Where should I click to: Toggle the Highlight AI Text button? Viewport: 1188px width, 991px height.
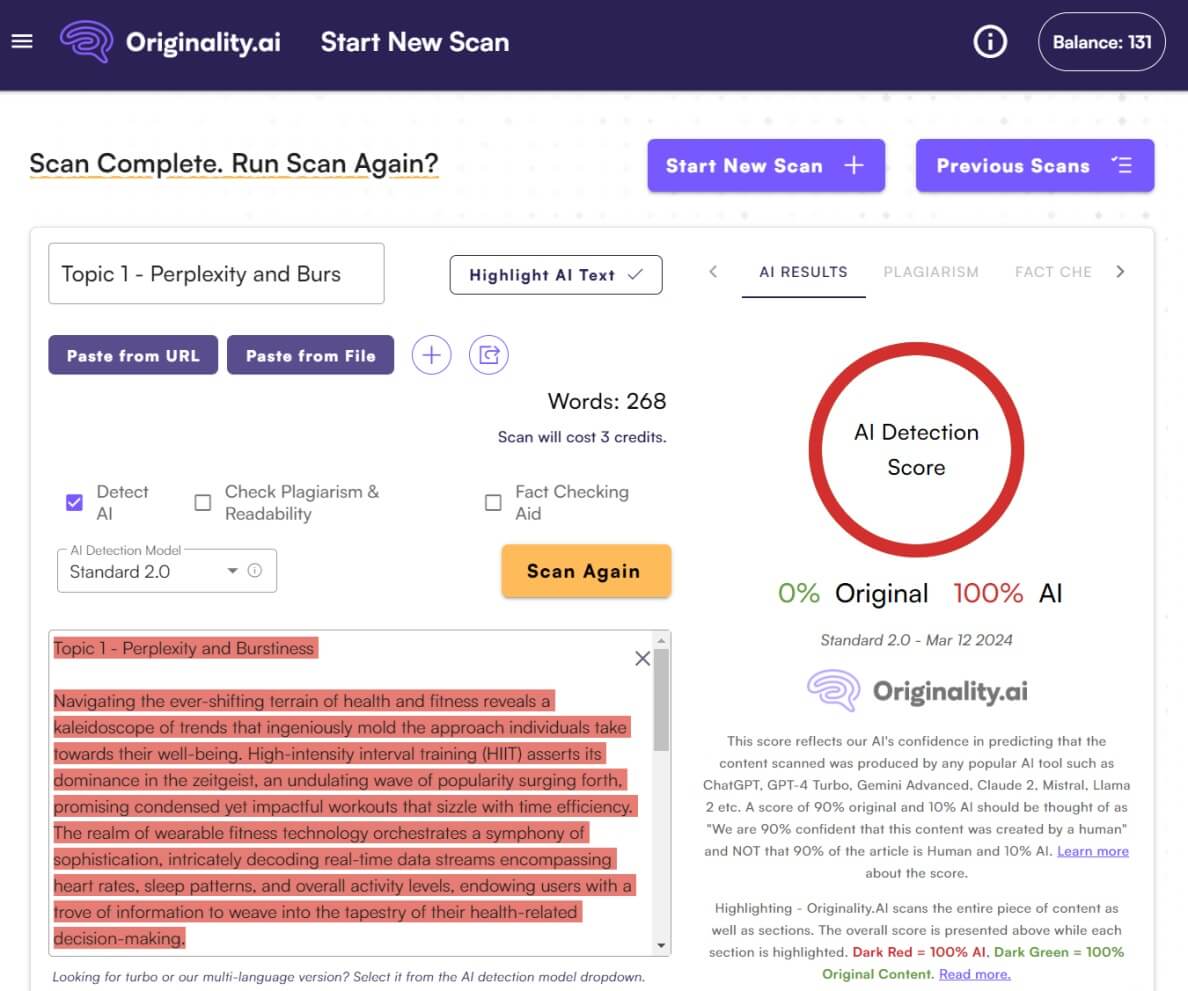(556, 275)
